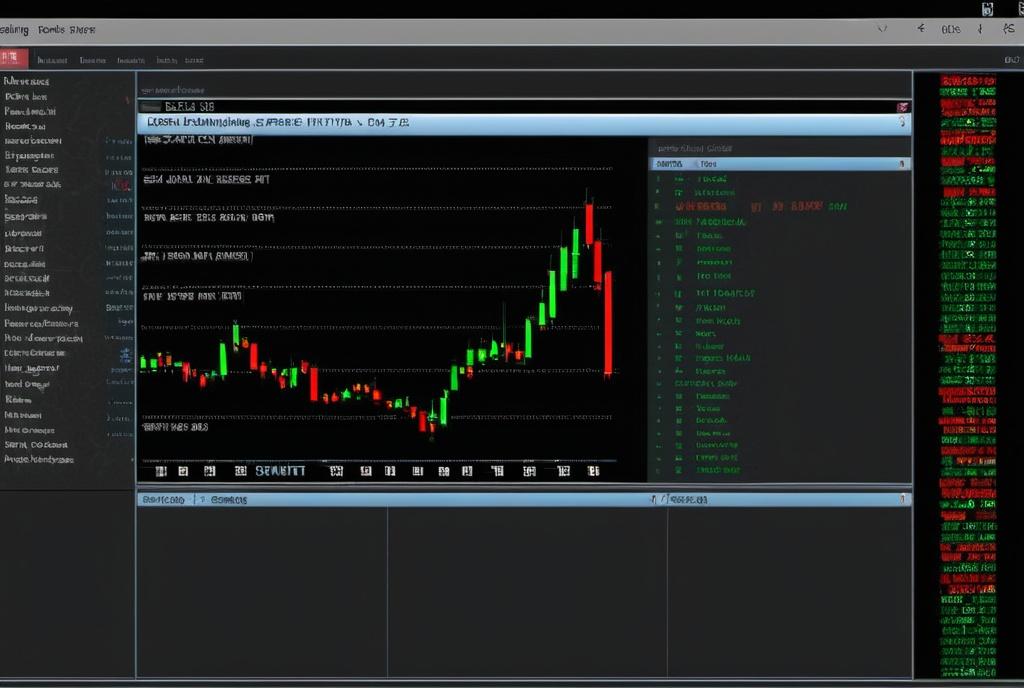Click the disk icon in the top black bar
This screenshot has height=688, width=1024.
[987, 8]
